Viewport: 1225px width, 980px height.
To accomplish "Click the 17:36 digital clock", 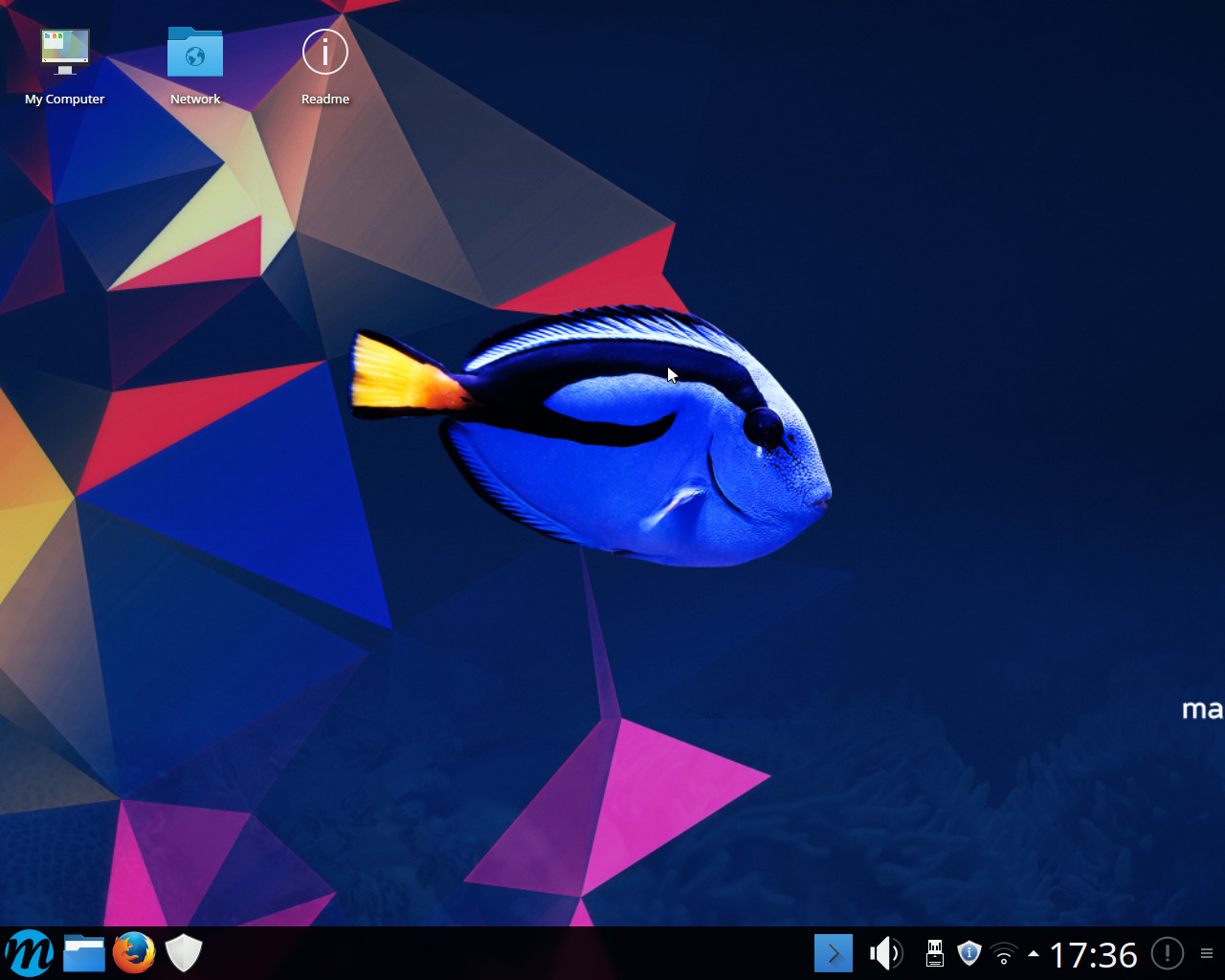I will (1094, 954).
